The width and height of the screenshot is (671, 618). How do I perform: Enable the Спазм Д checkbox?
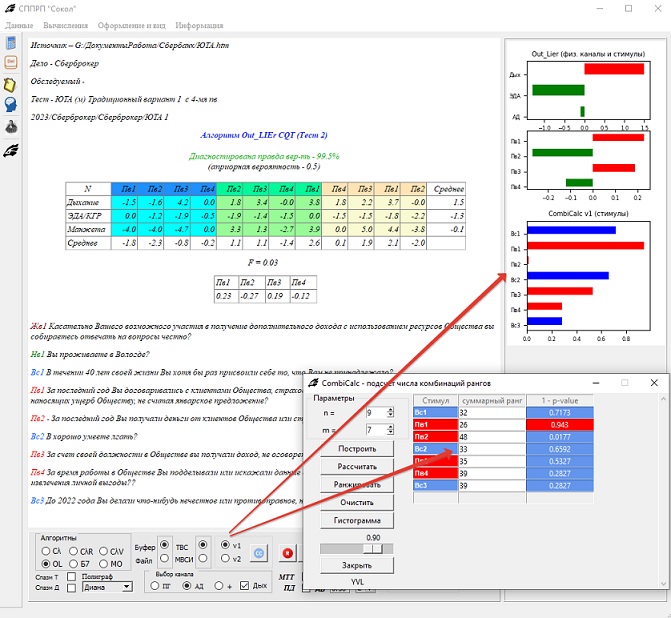(x=71, y=588)
